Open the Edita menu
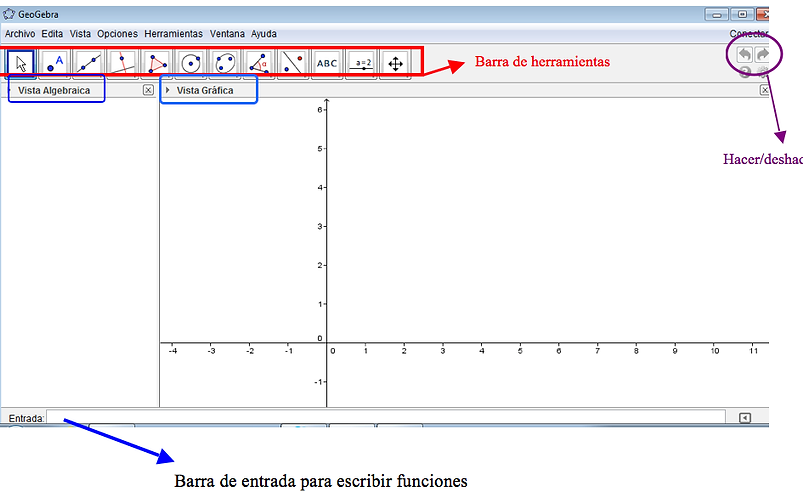 [52, 34]
